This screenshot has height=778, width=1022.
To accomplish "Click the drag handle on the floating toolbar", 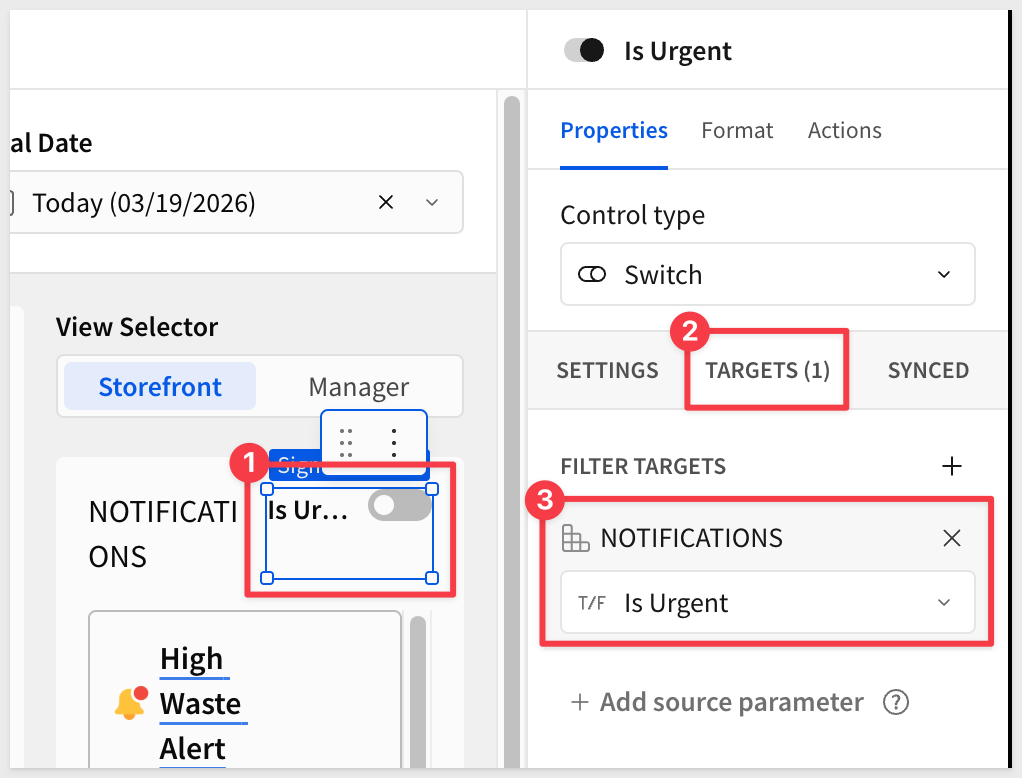I will 347,440.
